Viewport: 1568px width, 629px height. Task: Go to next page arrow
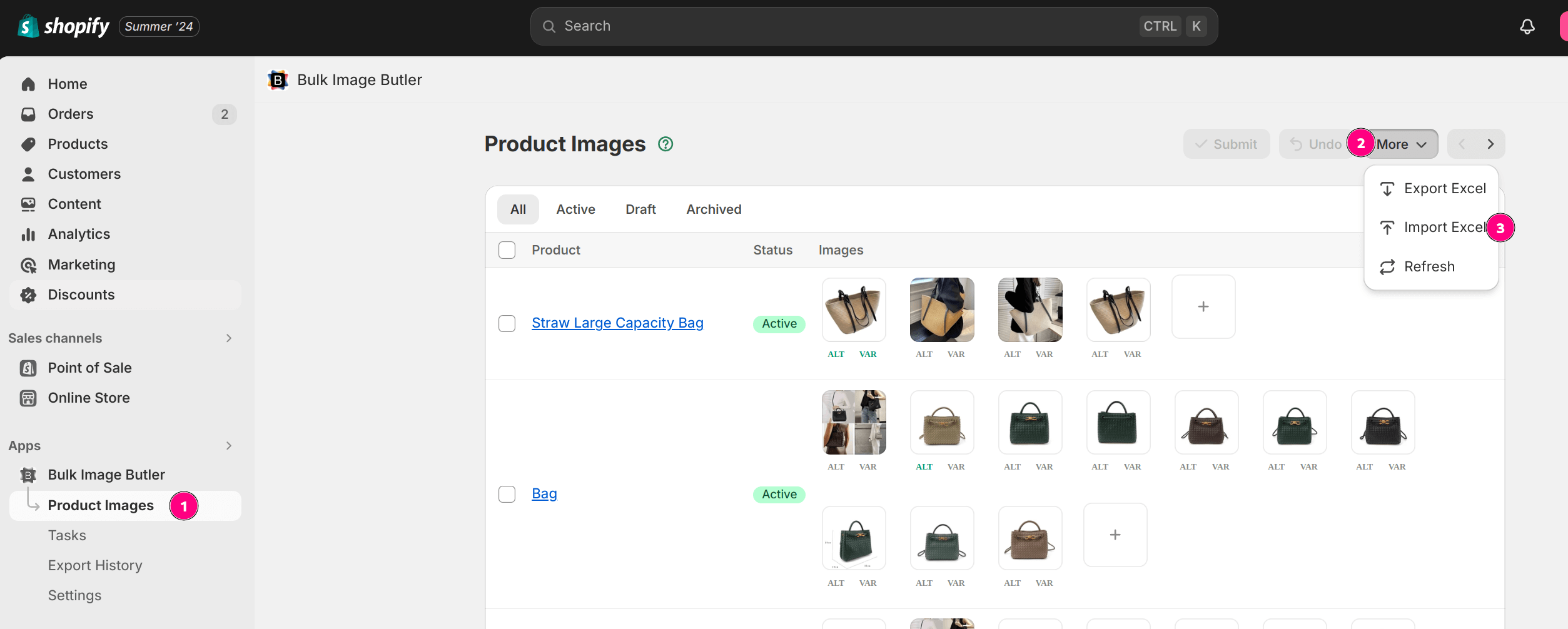[x=1490, y=144]
